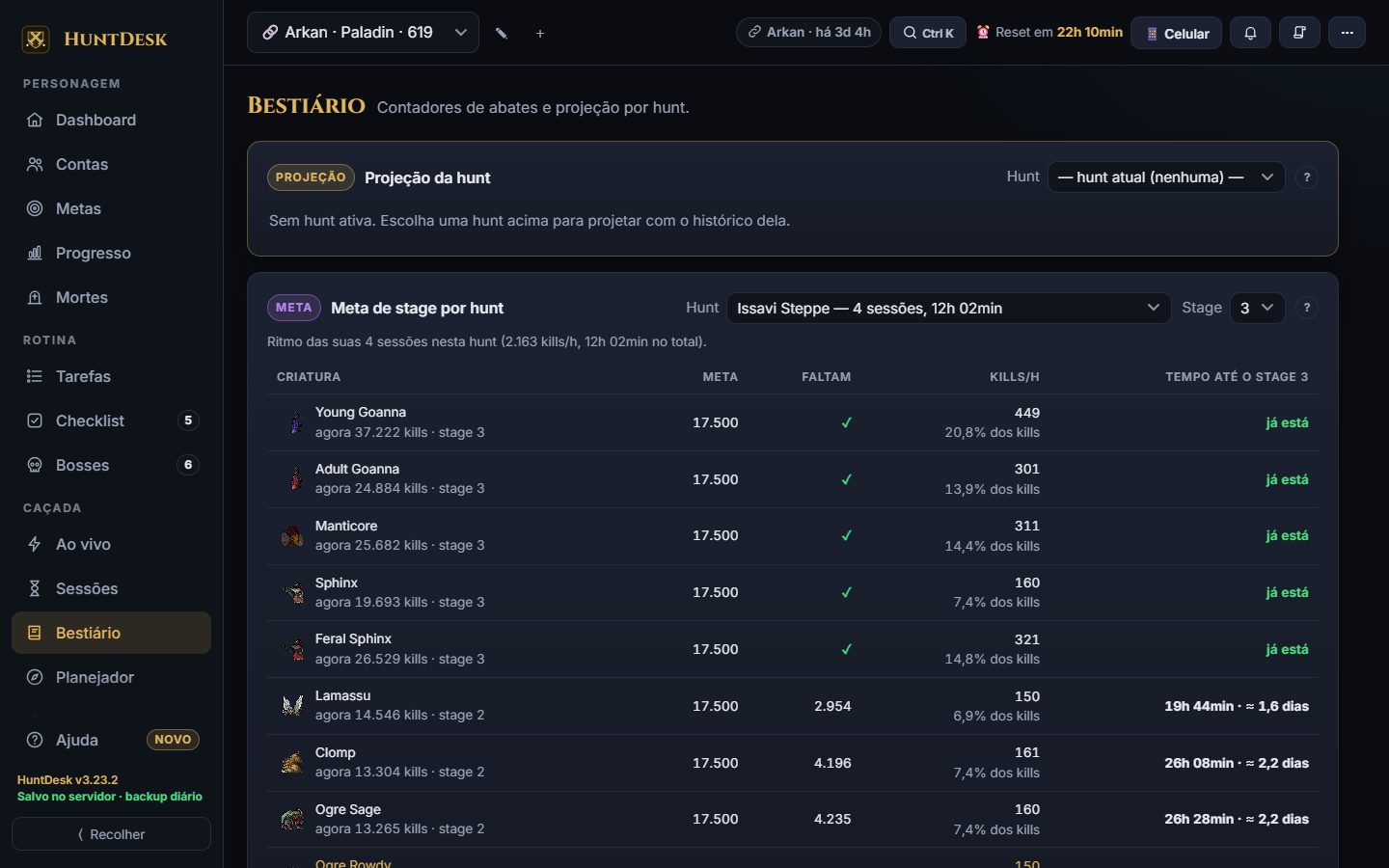This screenshot has height=868, width=1389.
Task: Click the help question mark in the Projeção panel
Action: pyautogui.click(x=1307, y=177)
